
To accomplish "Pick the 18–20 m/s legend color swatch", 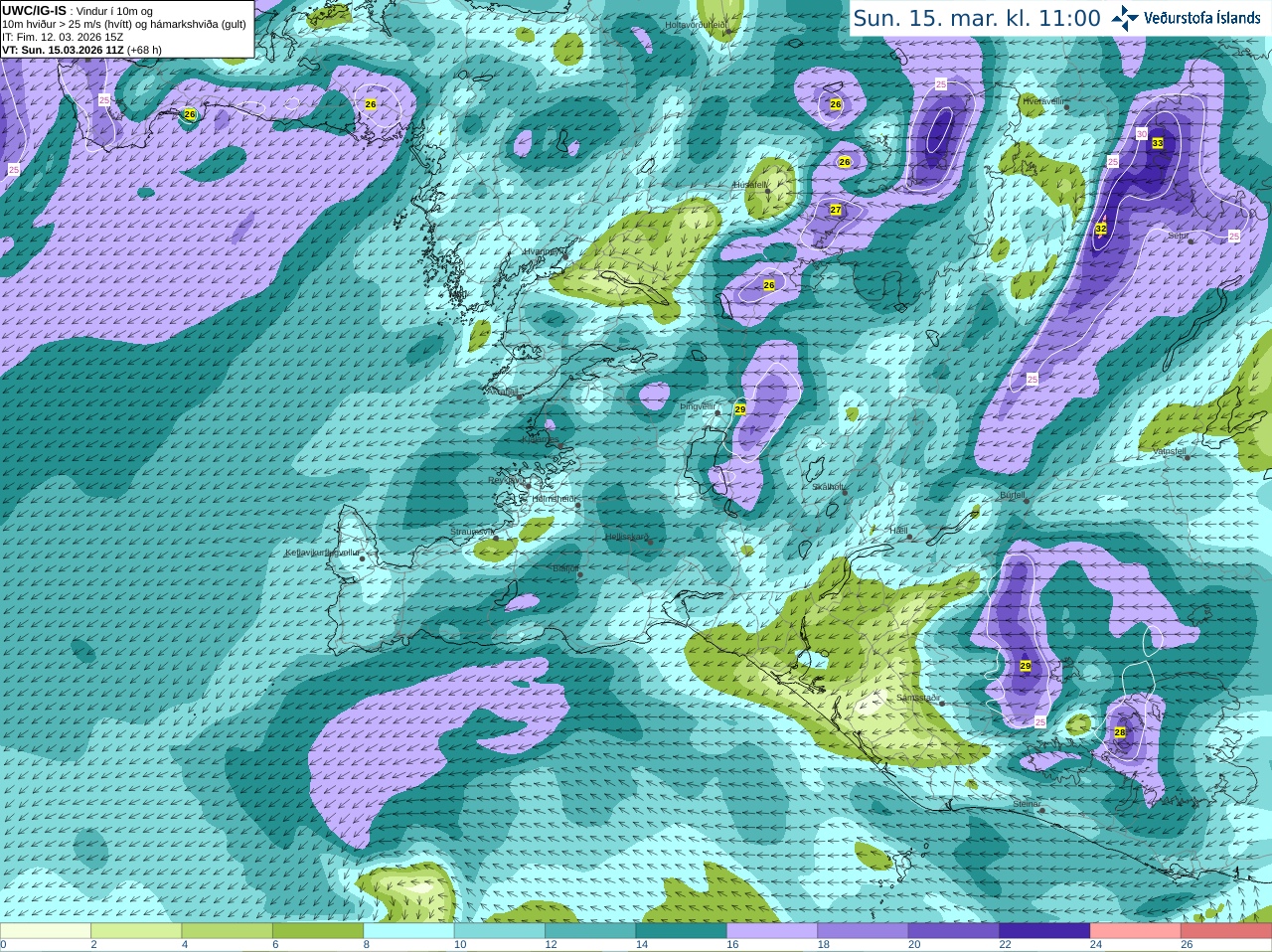I will (x=864, y=931).
